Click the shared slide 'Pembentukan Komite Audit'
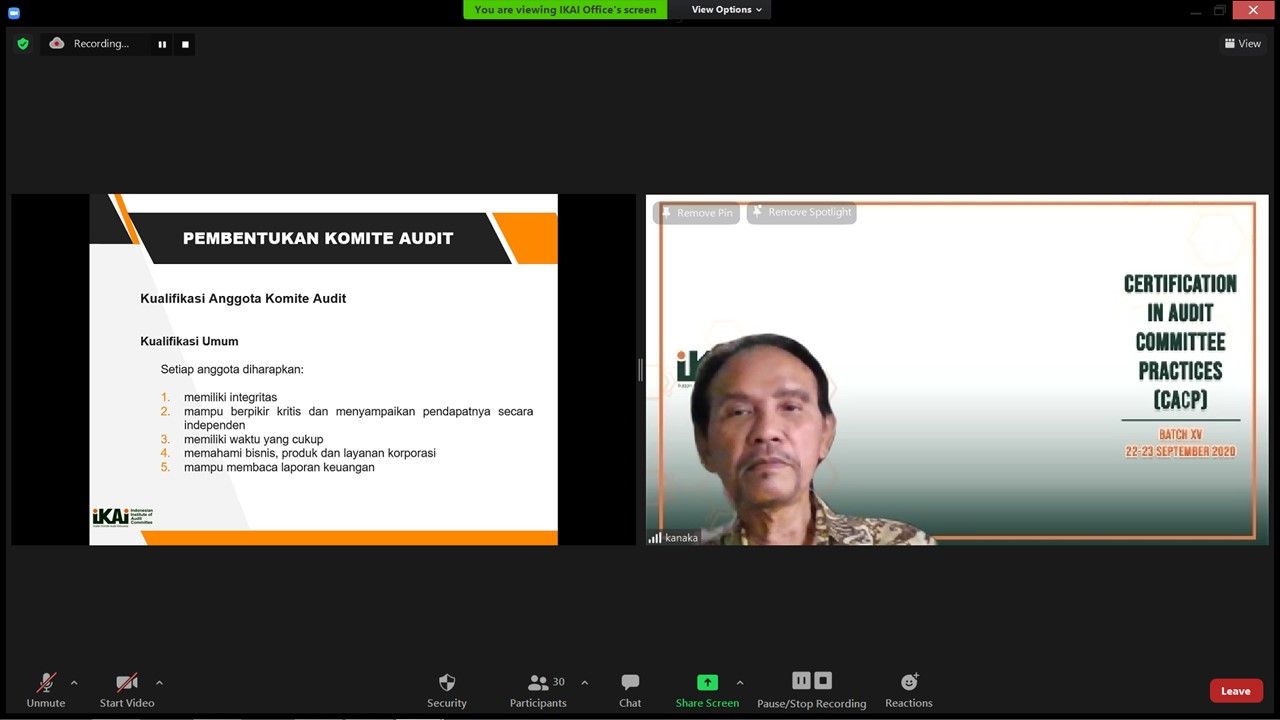 click(323, 369)
